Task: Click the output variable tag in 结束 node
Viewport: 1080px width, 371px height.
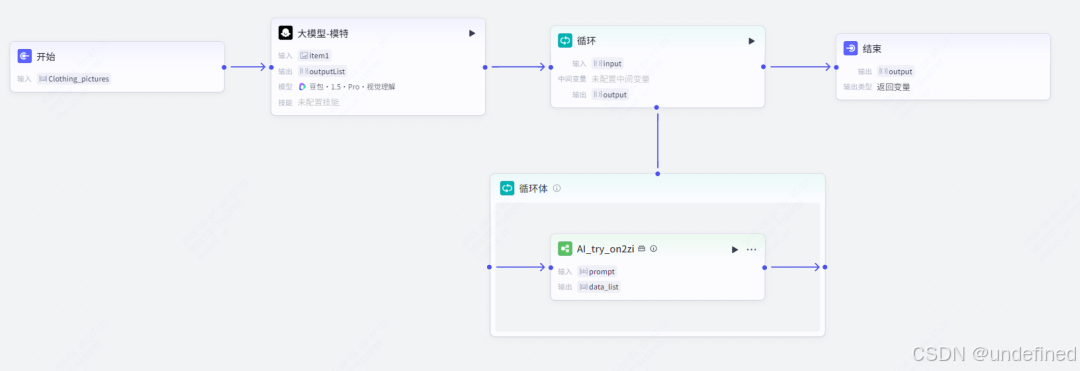Action: [896, 72]
